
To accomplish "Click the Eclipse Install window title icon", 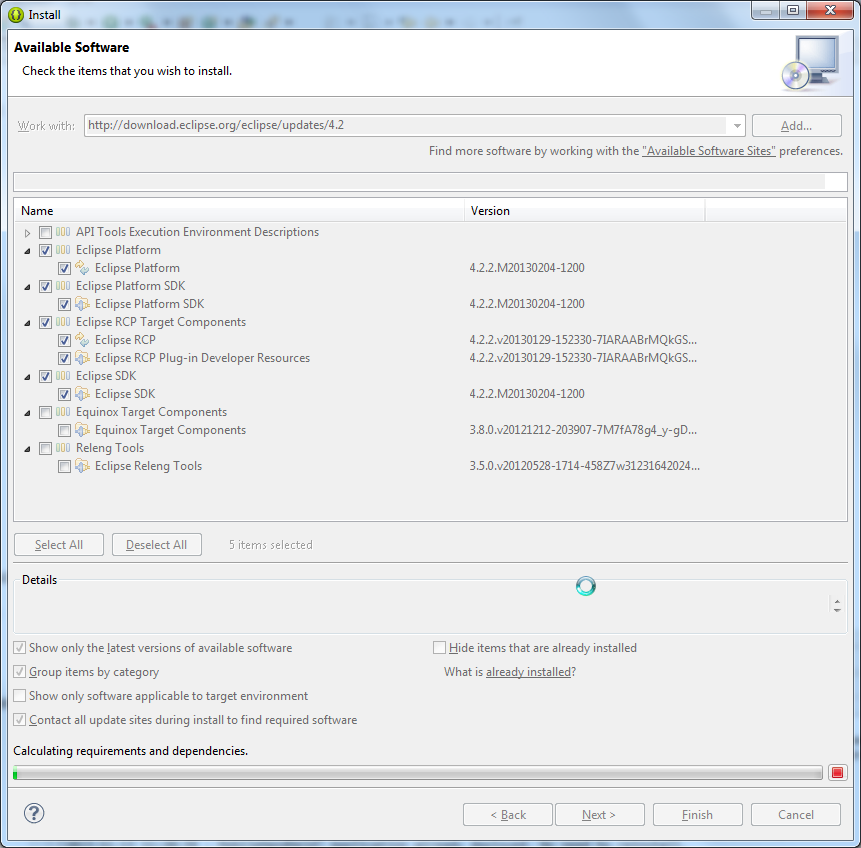I will (16, 15).
